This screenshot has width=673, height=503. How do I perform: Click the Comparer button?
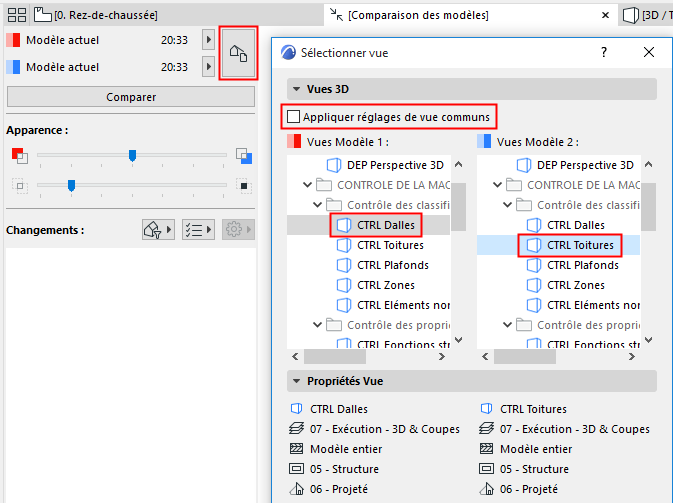(x=131, y=97)
